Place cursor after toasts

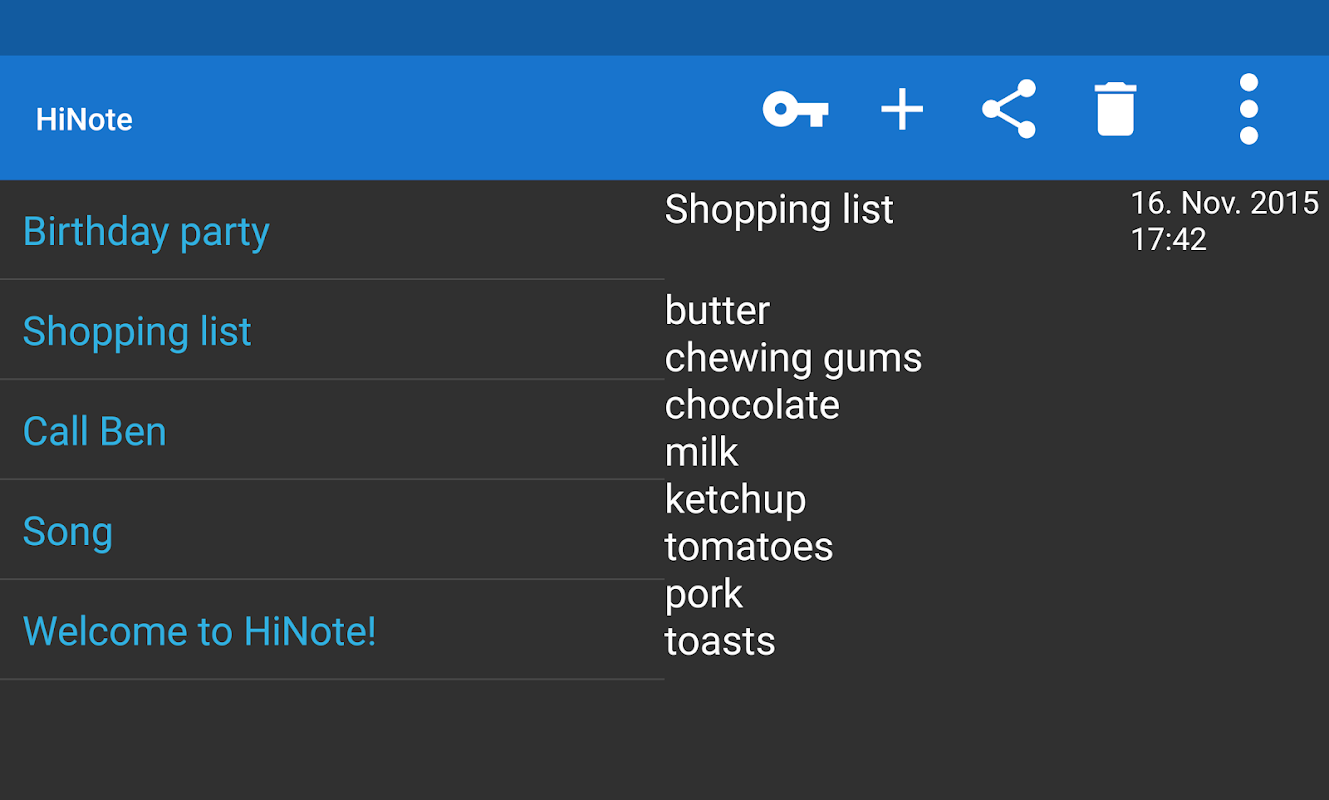point(776,642)
